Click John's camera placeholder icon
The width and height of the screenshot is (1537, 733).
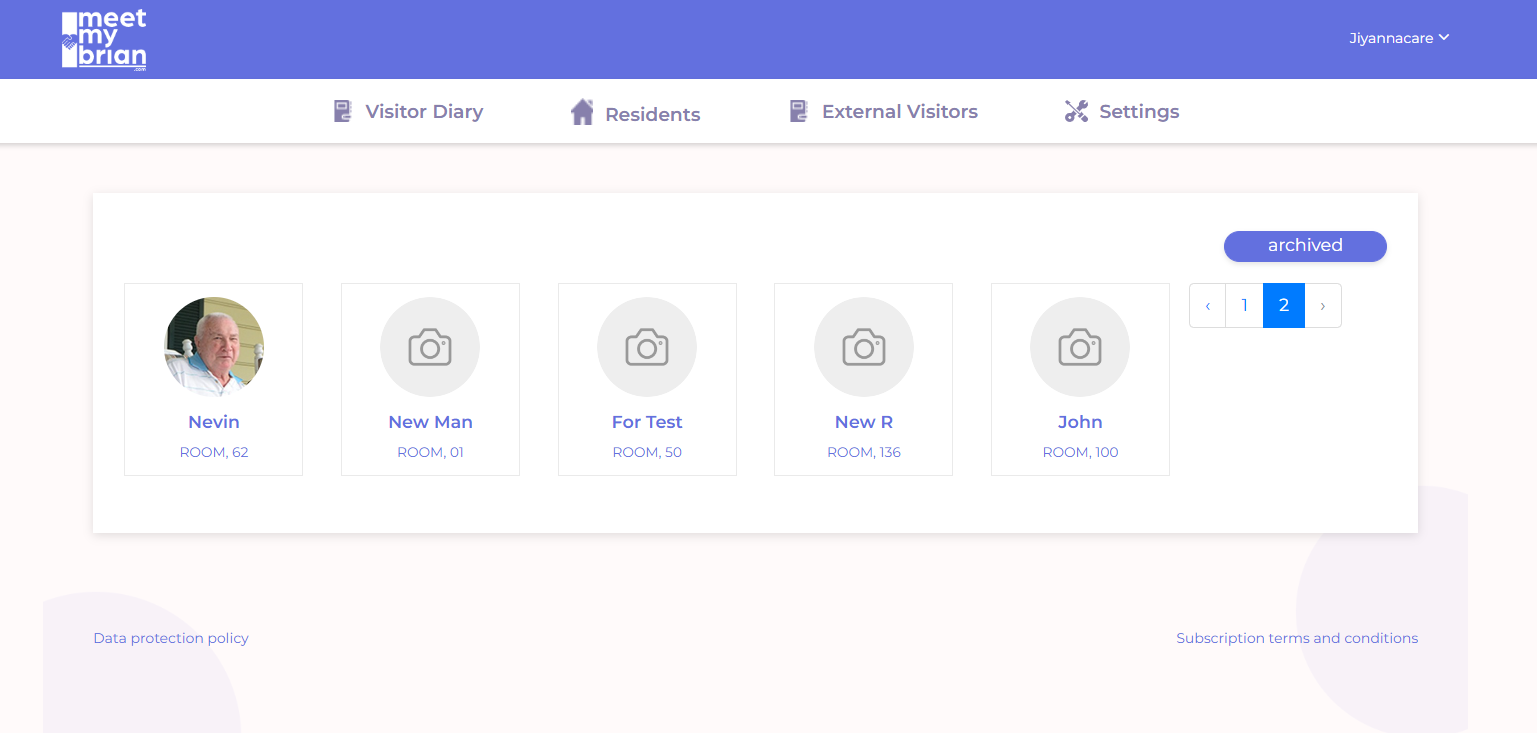point(1080,347)
